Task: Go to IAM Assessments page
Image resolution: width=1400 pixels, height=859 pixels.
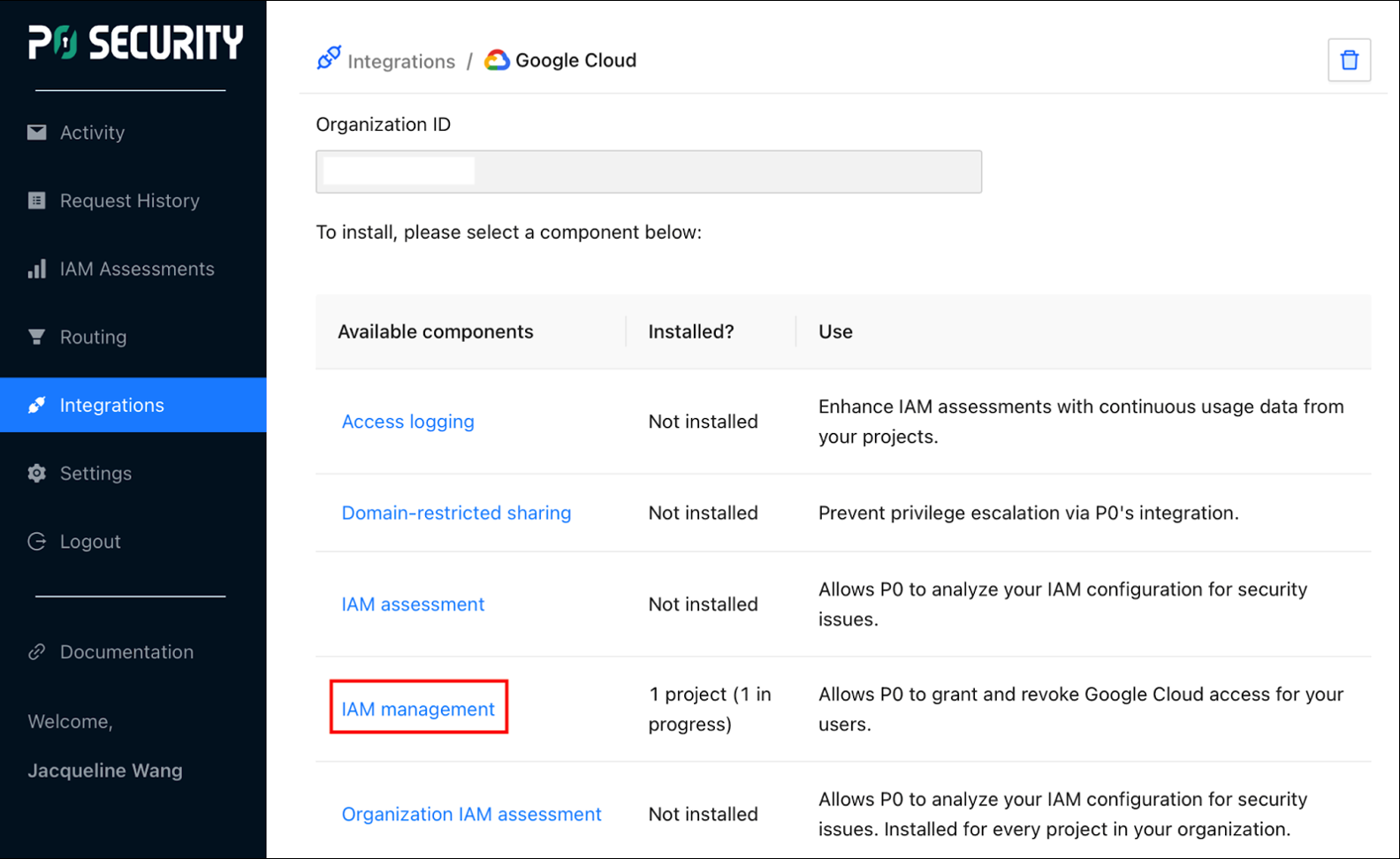Action: (137, 269)
